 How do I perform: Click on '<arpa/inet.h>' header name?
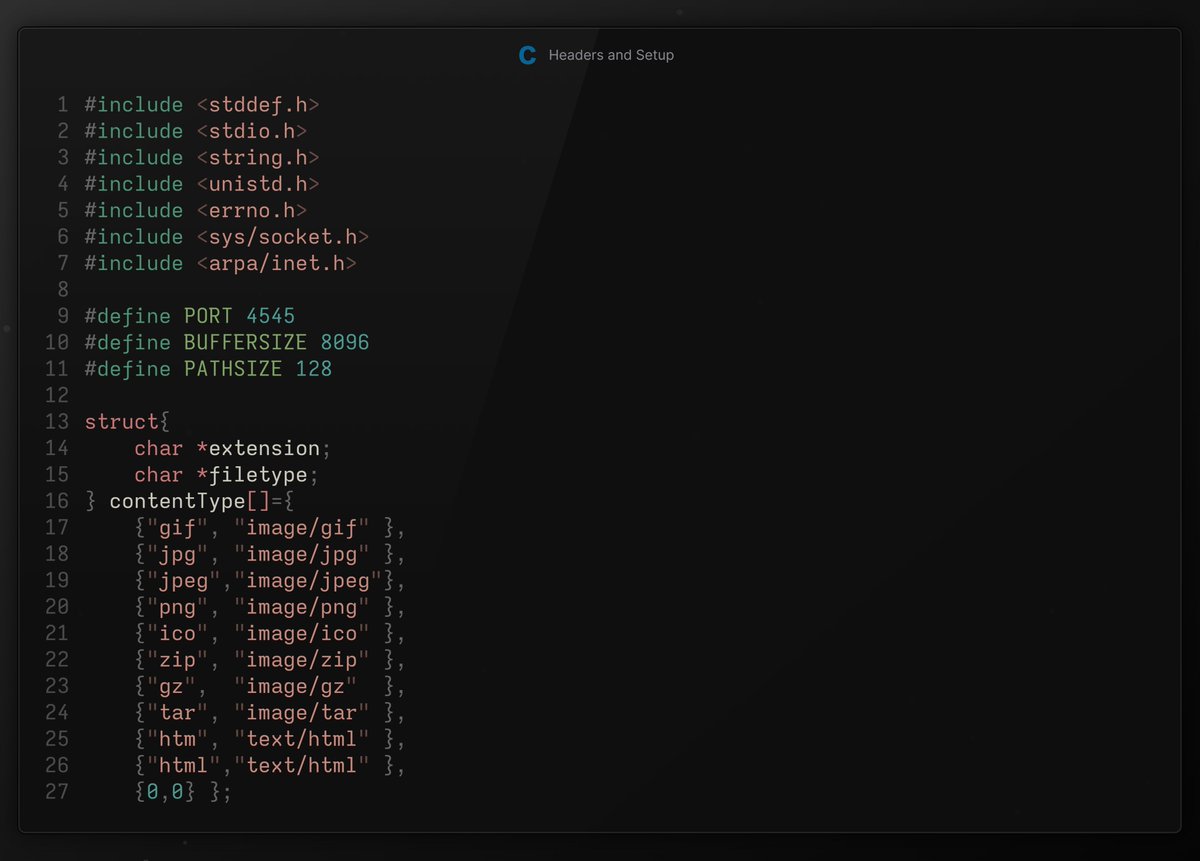click(x=277, y=264)
